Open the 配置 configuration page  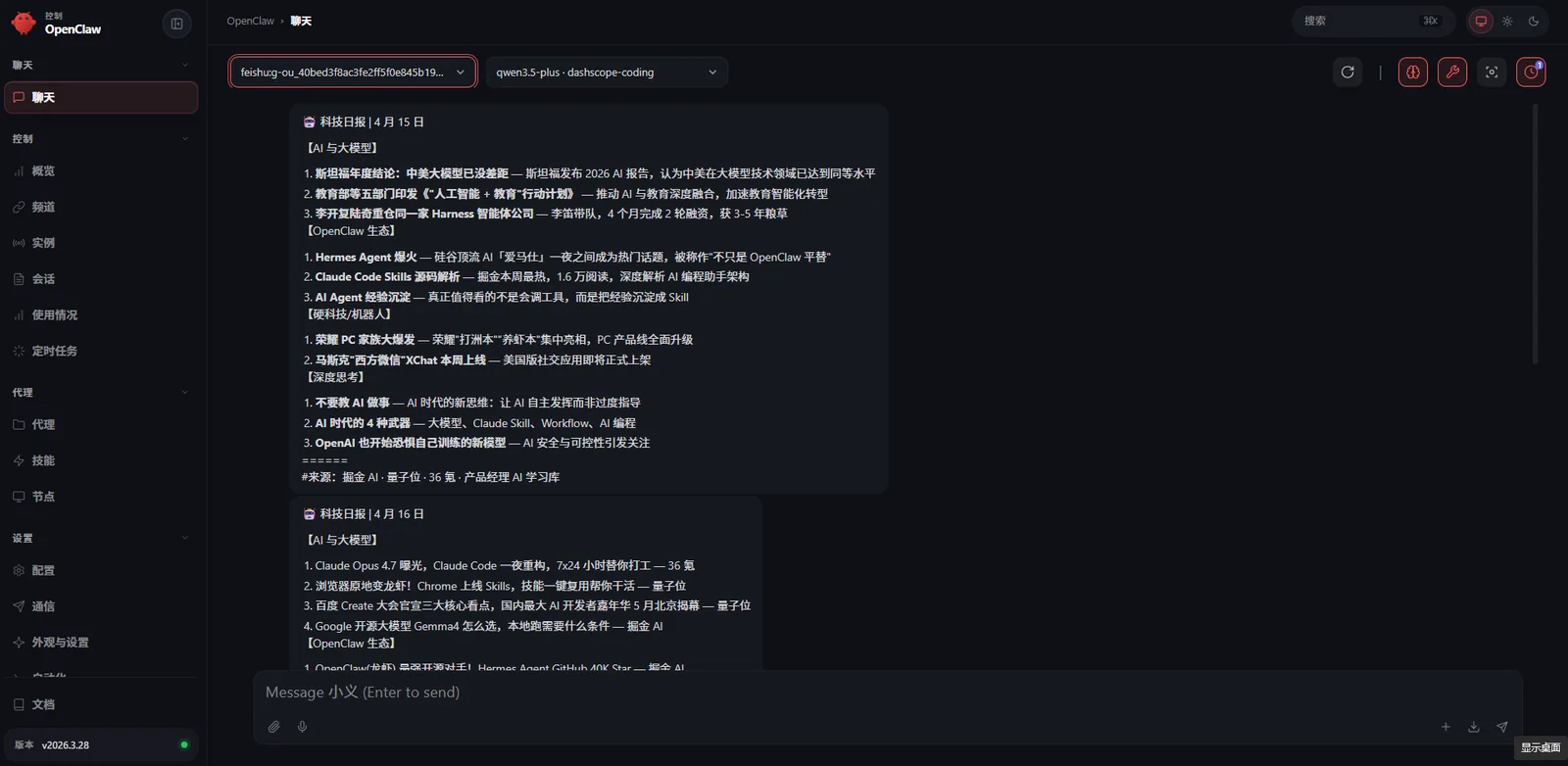101,570
